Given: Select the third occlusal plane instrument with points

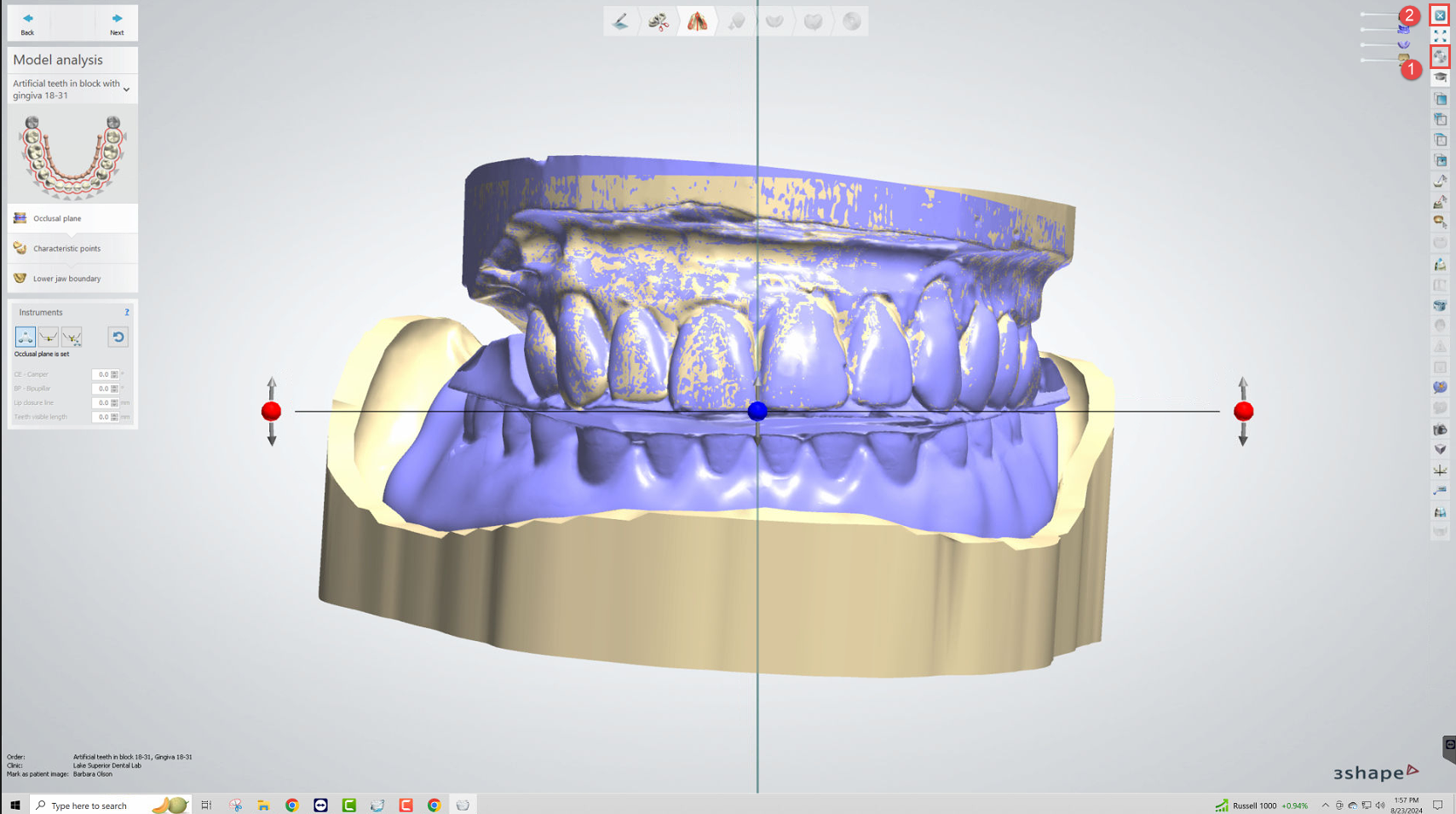Looking at the screenshot, I should [x=72, y=337].
